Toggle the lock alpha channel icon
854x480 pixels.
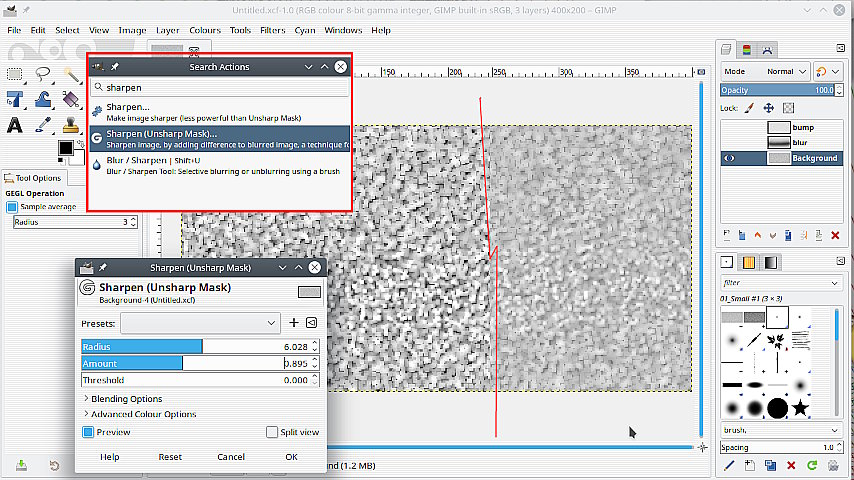pos(788,108)
